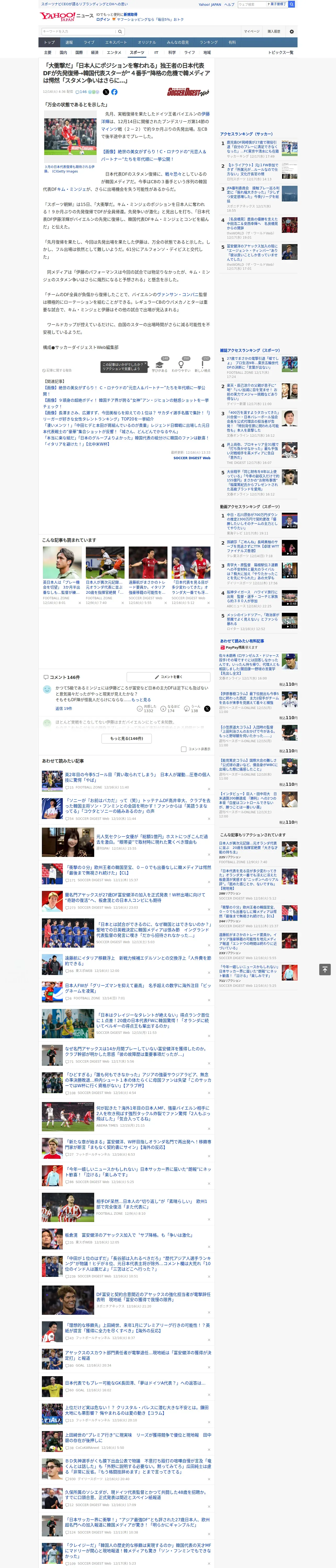
Task: Open the みんなの意見 navigation tab
Action: [x=178, y=43]
